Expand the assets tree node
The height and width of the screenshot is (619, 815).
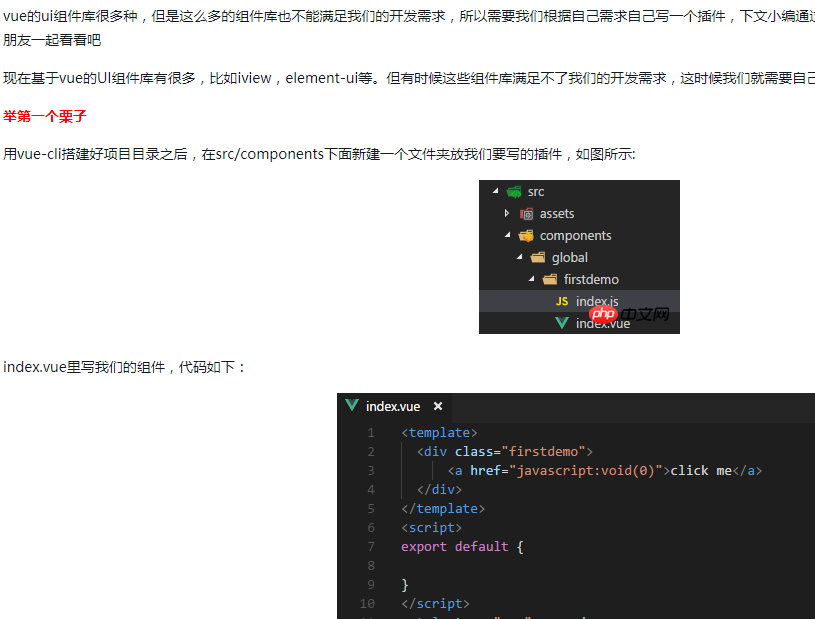click(x=507, y=213)
